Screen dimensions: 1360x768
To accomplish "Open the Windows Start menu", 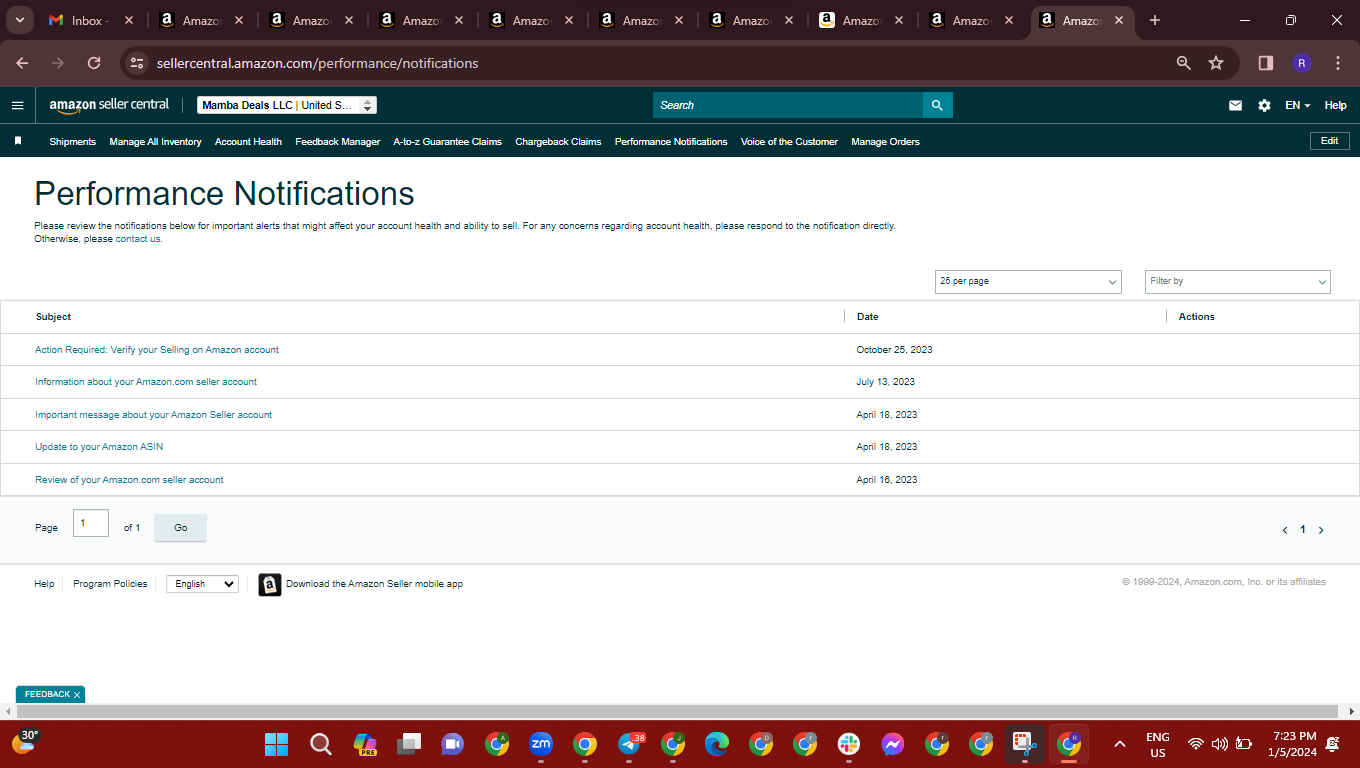I will [276, 744].
